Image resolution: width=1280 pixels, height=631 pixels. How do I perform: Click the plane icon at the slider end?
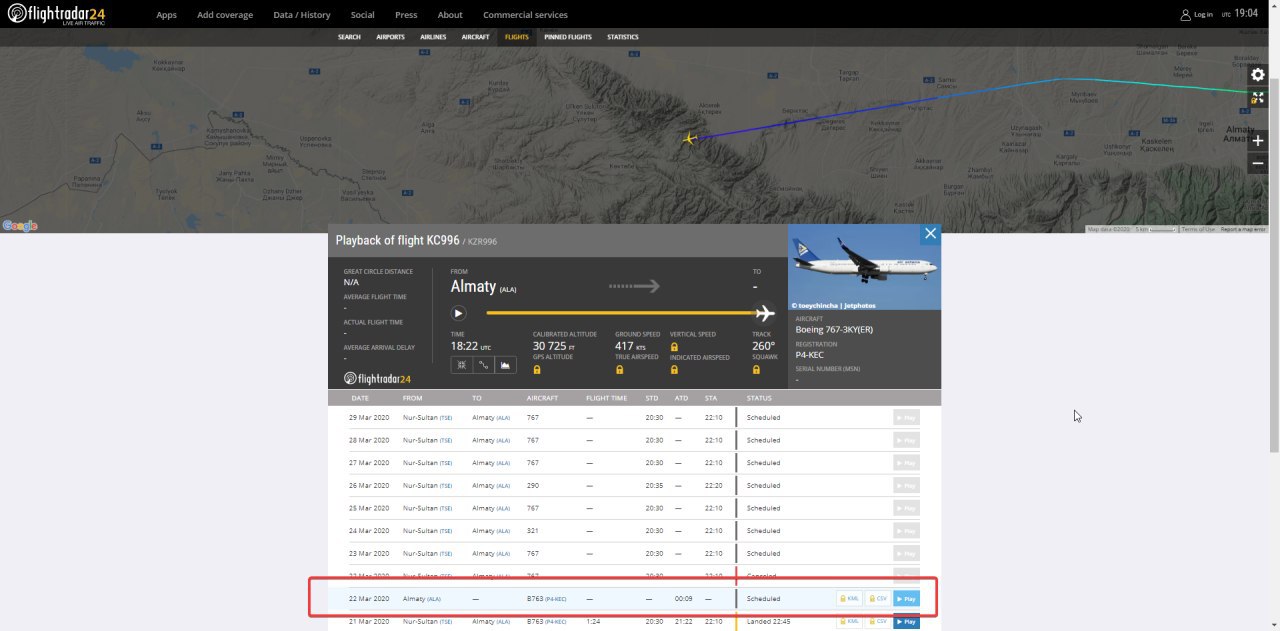[765, 313]
